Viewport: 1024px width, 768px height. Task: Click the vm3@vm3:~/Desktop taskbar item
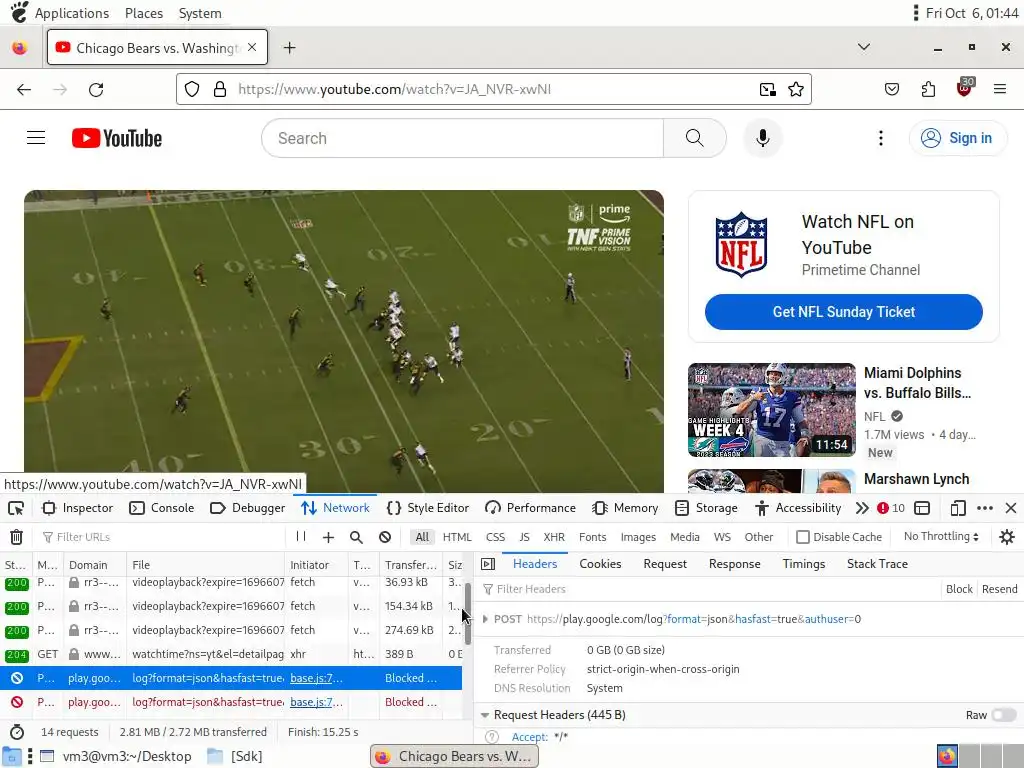(x=116, y=756)
